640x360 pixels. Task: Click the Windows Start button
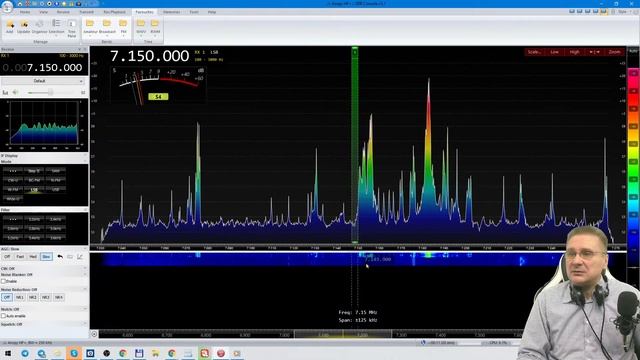click(x=7, y=353)
